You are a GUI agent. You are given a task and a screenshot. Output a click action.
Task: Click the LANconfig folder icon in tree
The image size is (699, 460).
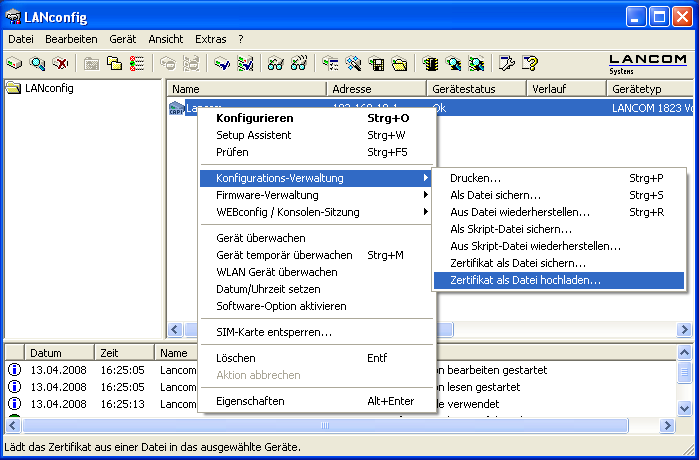pyautogui.click(x=13, y=88)
